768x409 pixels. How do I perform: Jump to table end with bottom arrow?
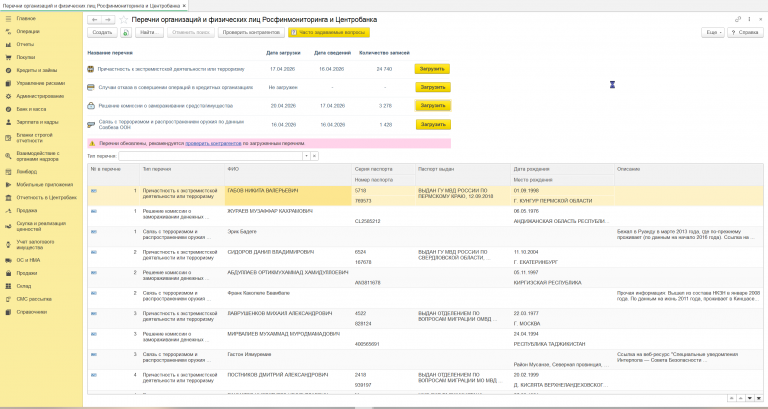[759, 398]
